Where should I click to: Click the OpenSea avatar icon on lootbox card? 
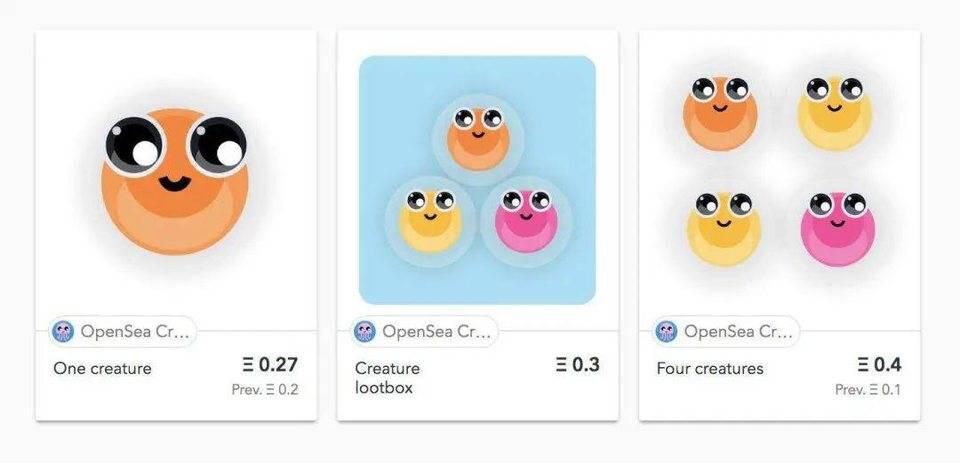point(365,331)
